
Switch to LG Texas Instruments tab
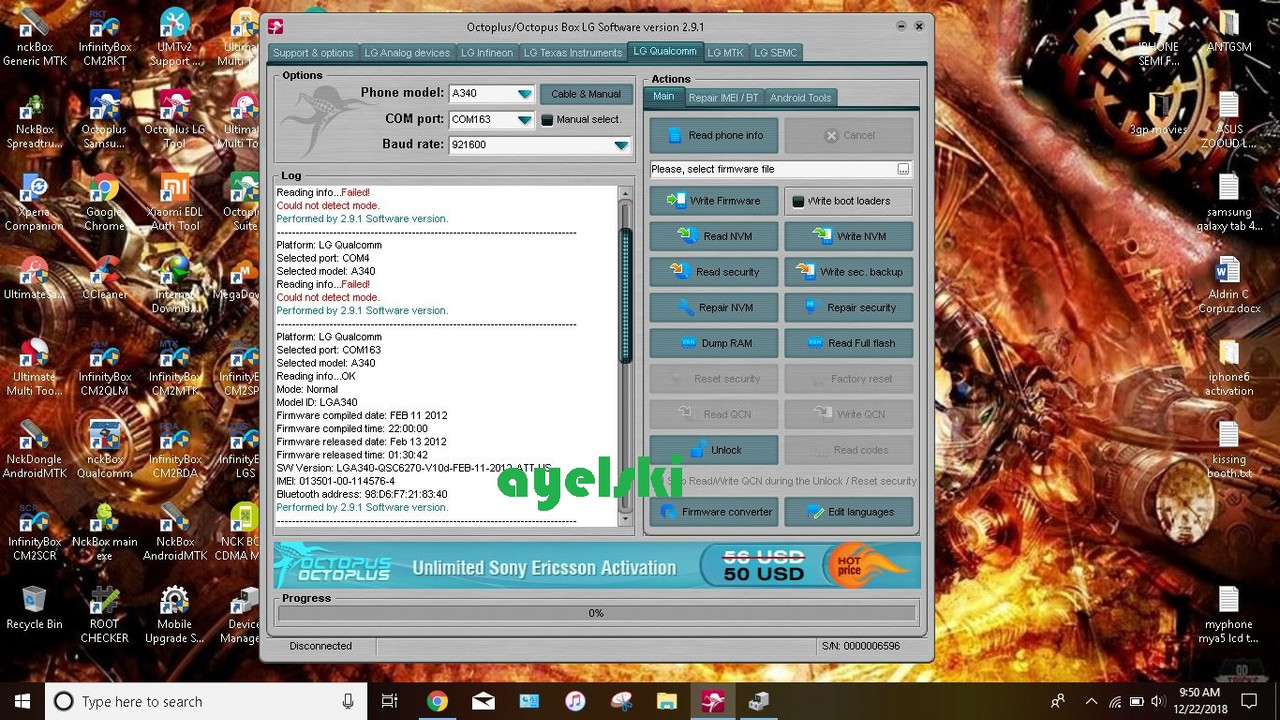pos(573,53)
